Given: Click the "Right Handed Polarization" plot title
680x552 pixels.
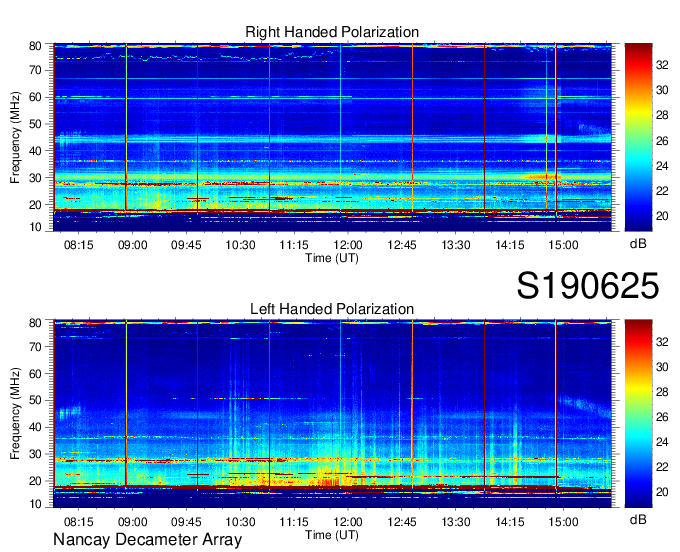Looking at the screenshot, I should tap(332, 32).
